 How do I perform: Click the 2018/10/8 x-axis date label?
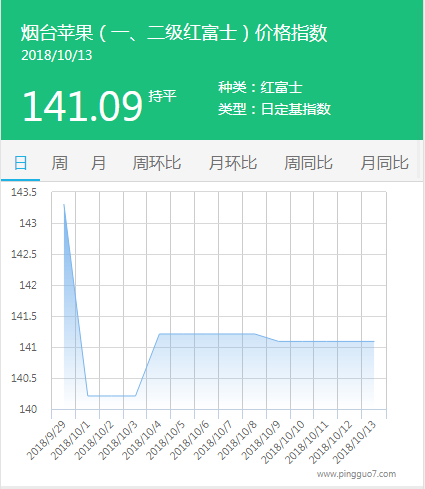(x=237, y=440)
